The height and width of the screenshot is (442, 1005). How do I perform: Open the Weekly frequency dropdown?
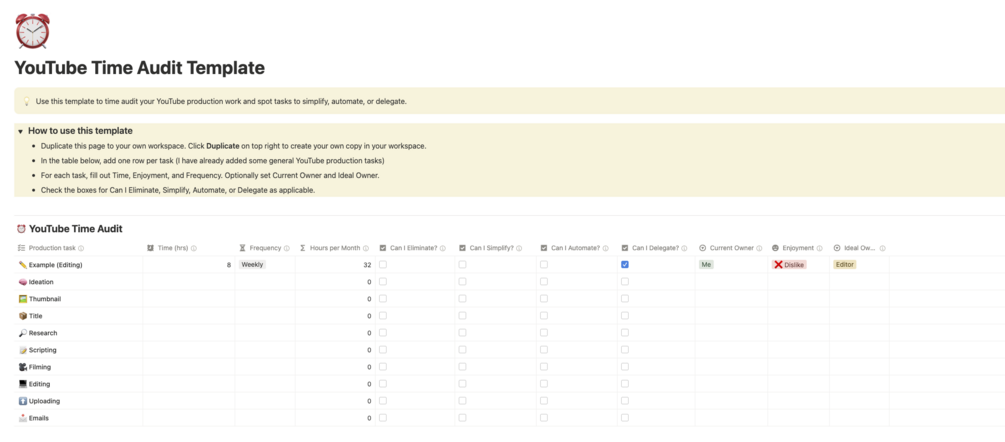252,265
